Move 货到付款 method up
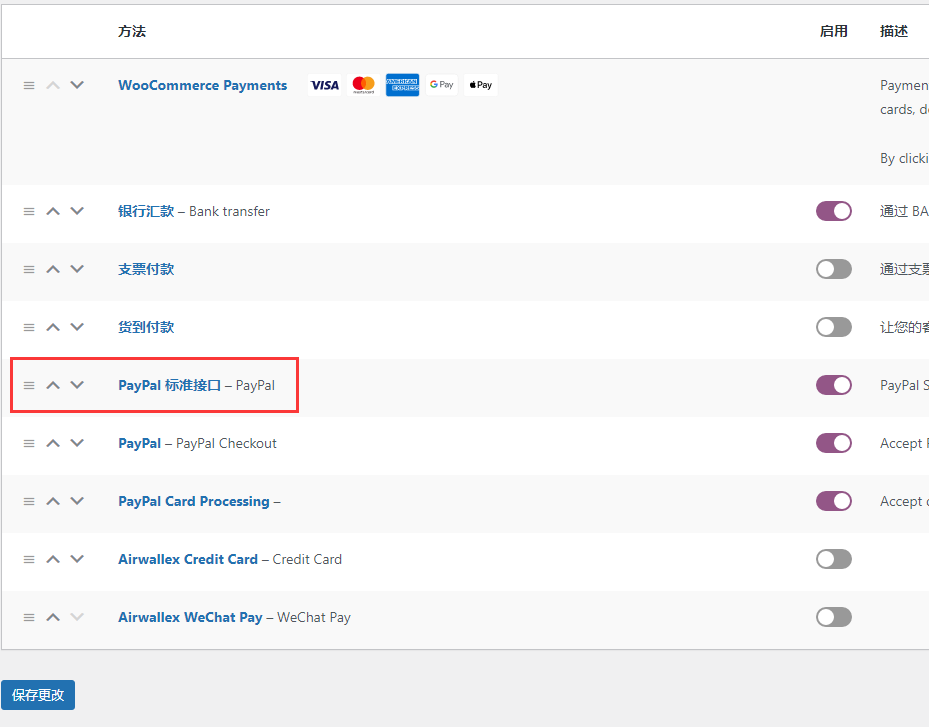 click(53, 327)
